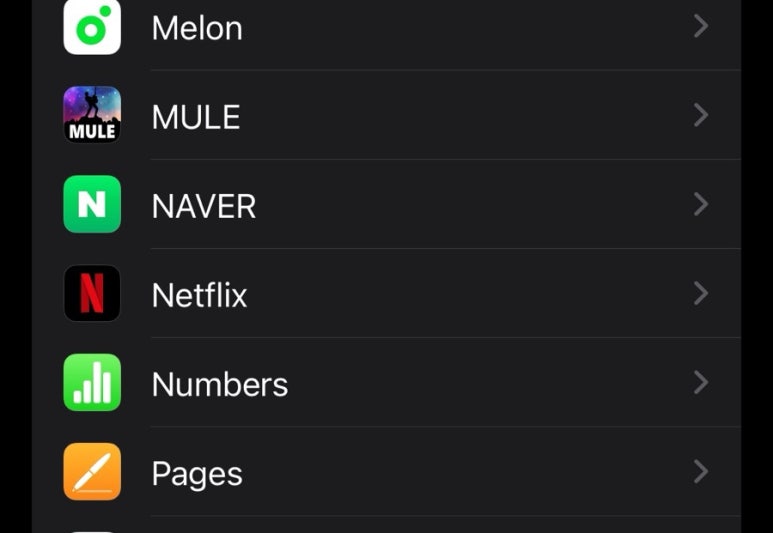The height and width of the screenshot is (533, 773).
Task: Select the Melon label text
Action: pyautogui.click(x=197, y=28)
